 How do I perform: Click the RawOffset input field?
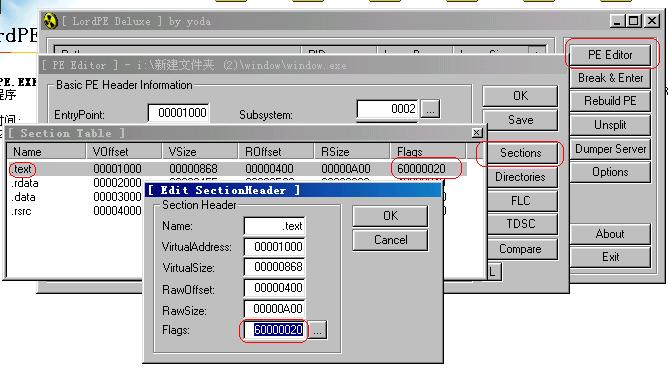(274, 288)
